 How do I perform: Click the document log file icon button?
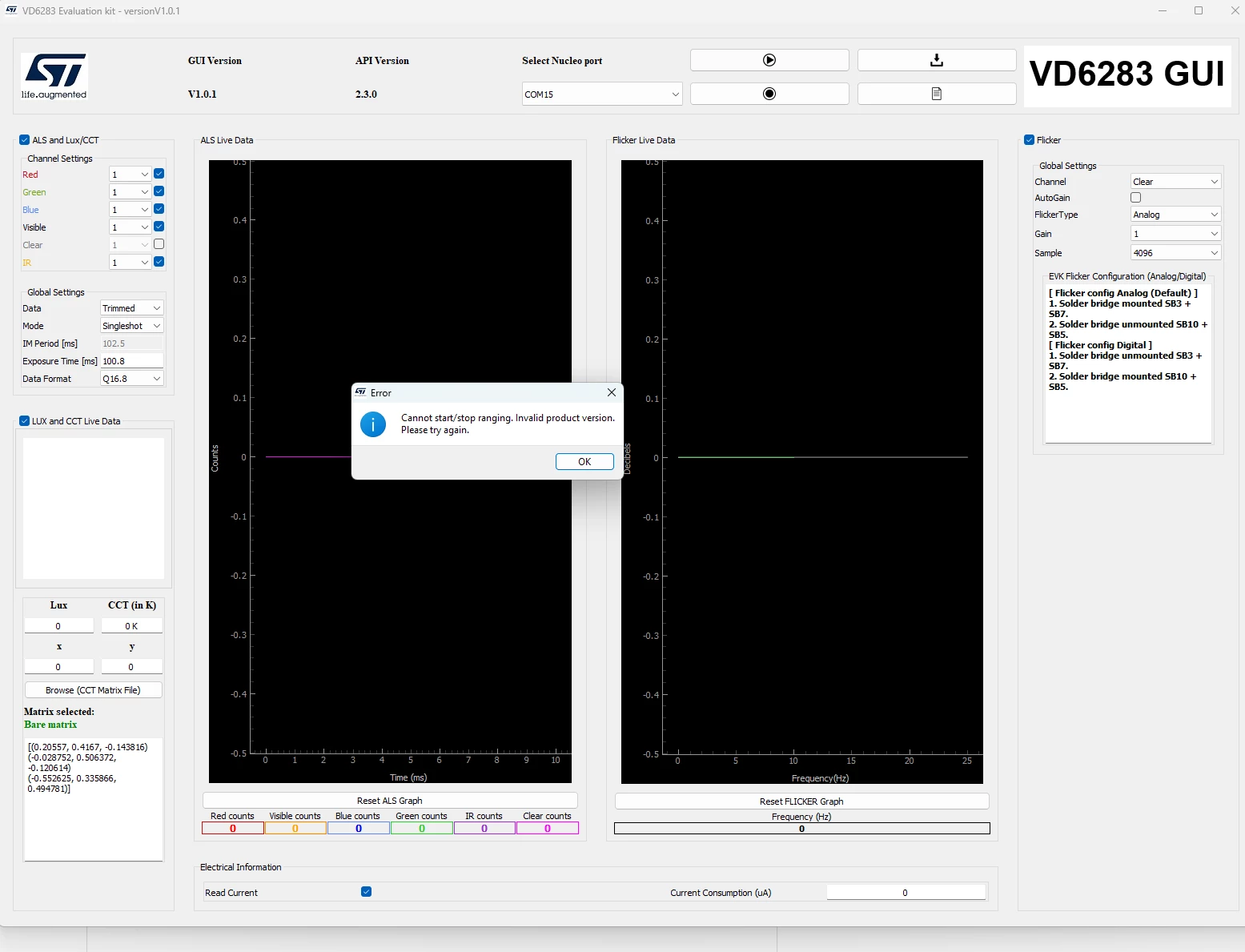pos(937,94)
